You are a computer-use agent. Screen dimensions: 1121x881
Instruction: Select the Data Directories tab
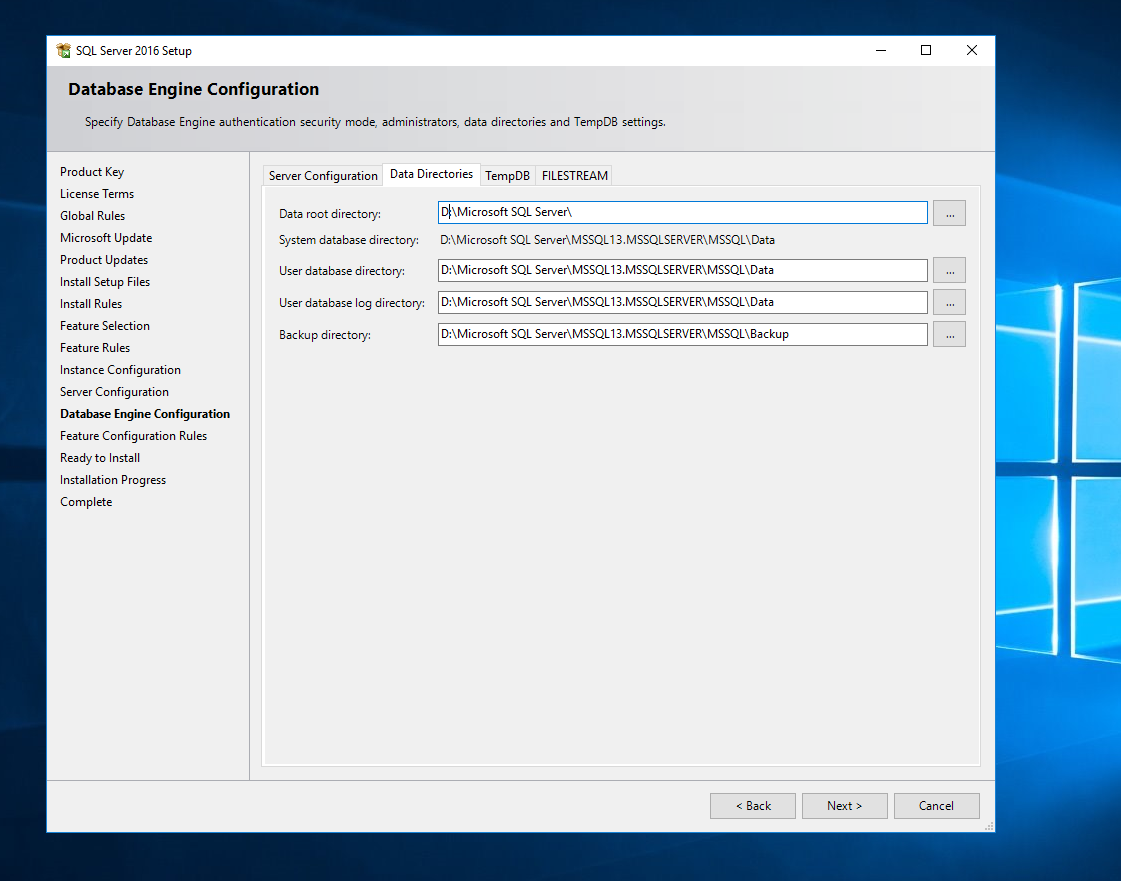[x=431, y=174]
